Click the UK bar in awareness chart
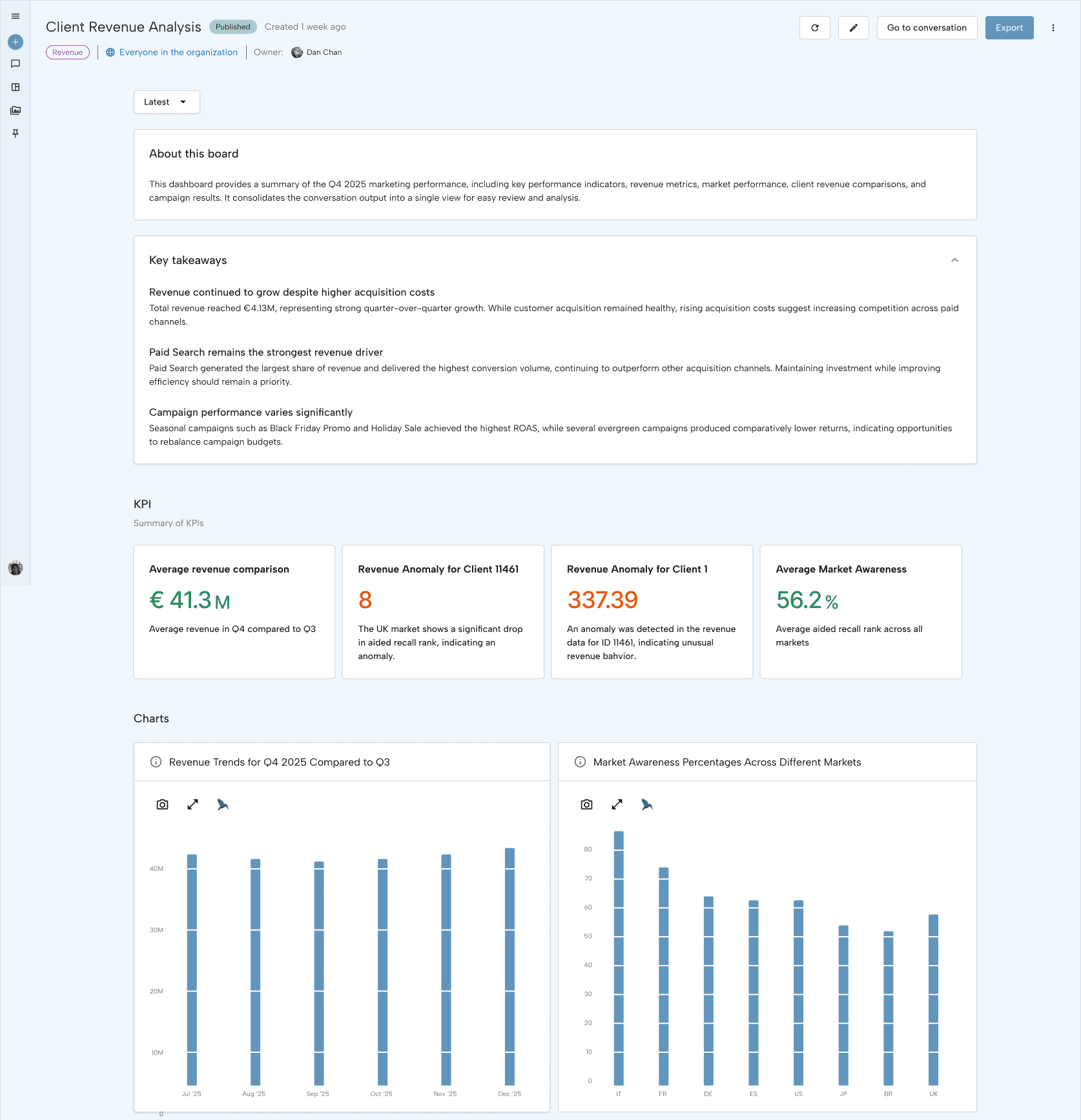This screenshot has width=1081, height=1120. pyautogui.click(x=933, y=1000)
